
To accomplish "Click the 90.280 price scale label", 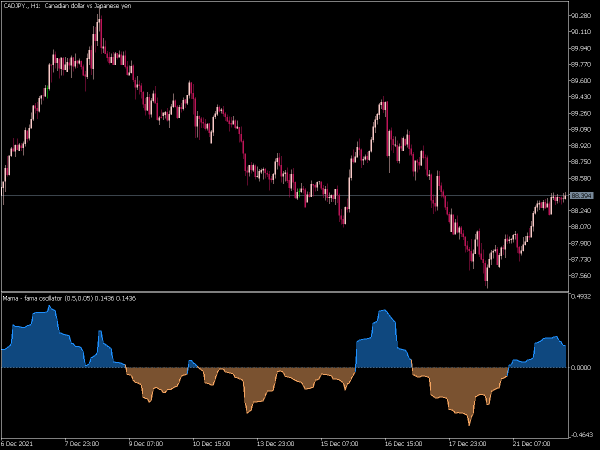I will point(581,16).
